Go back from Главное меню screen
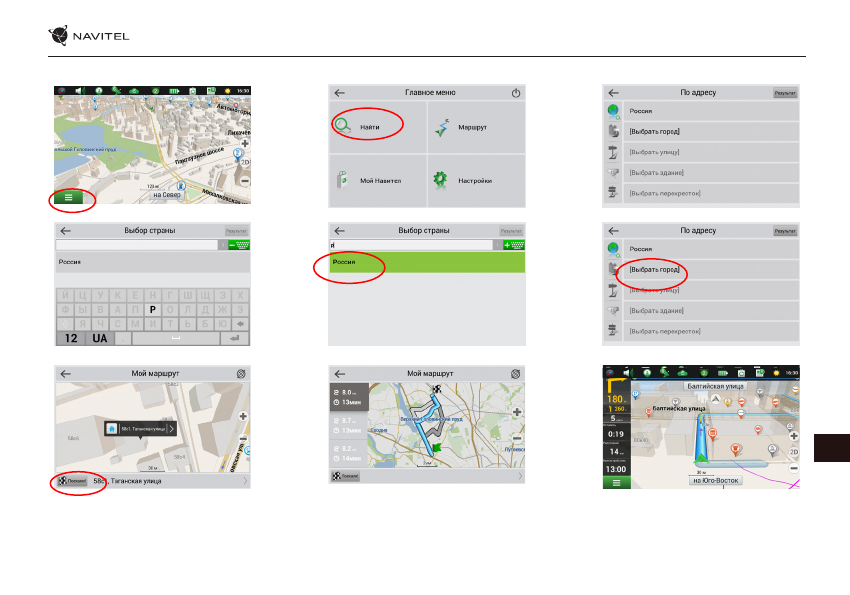The width and height of the screenshot is (850, 595). [340, 92]
